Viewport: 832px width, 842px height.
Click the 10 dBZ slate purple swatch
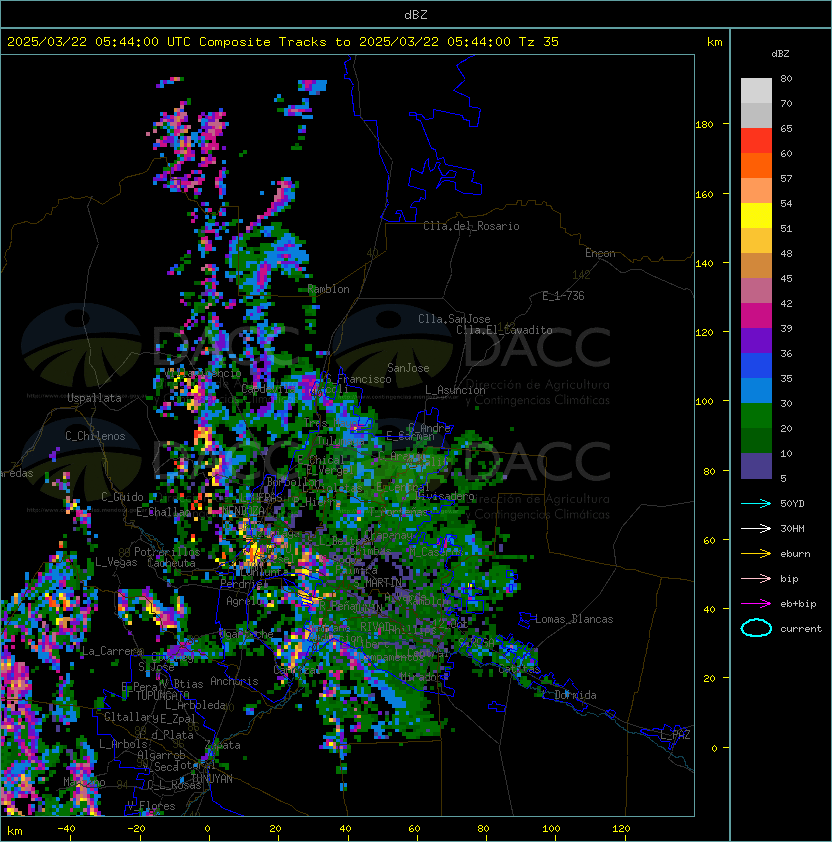coord(756,466)
